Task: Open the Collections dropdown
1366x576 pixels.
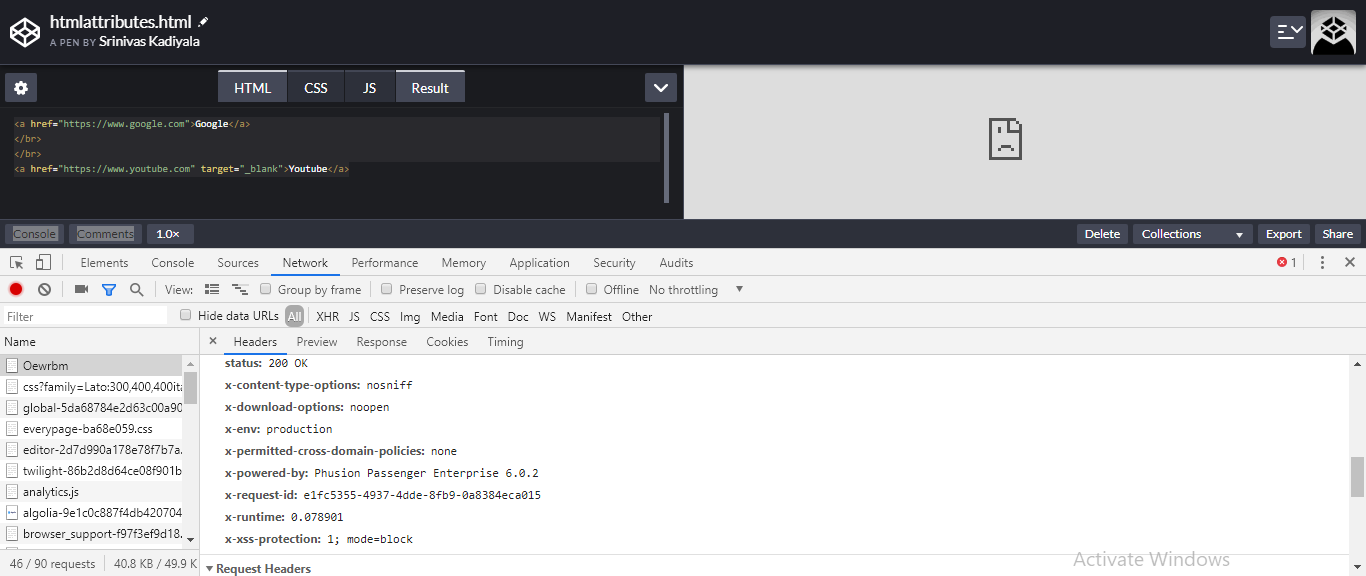Action: [1191, 233]
